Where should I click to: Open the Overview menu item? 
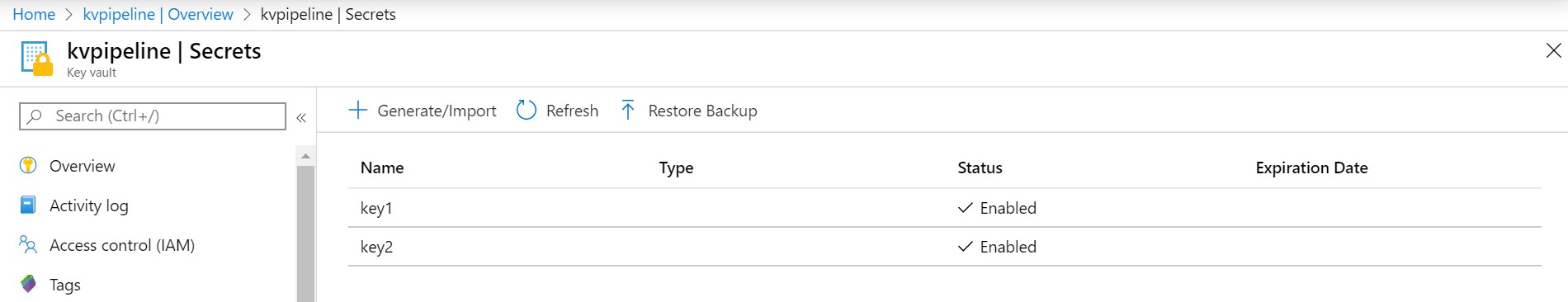point(82,166)
